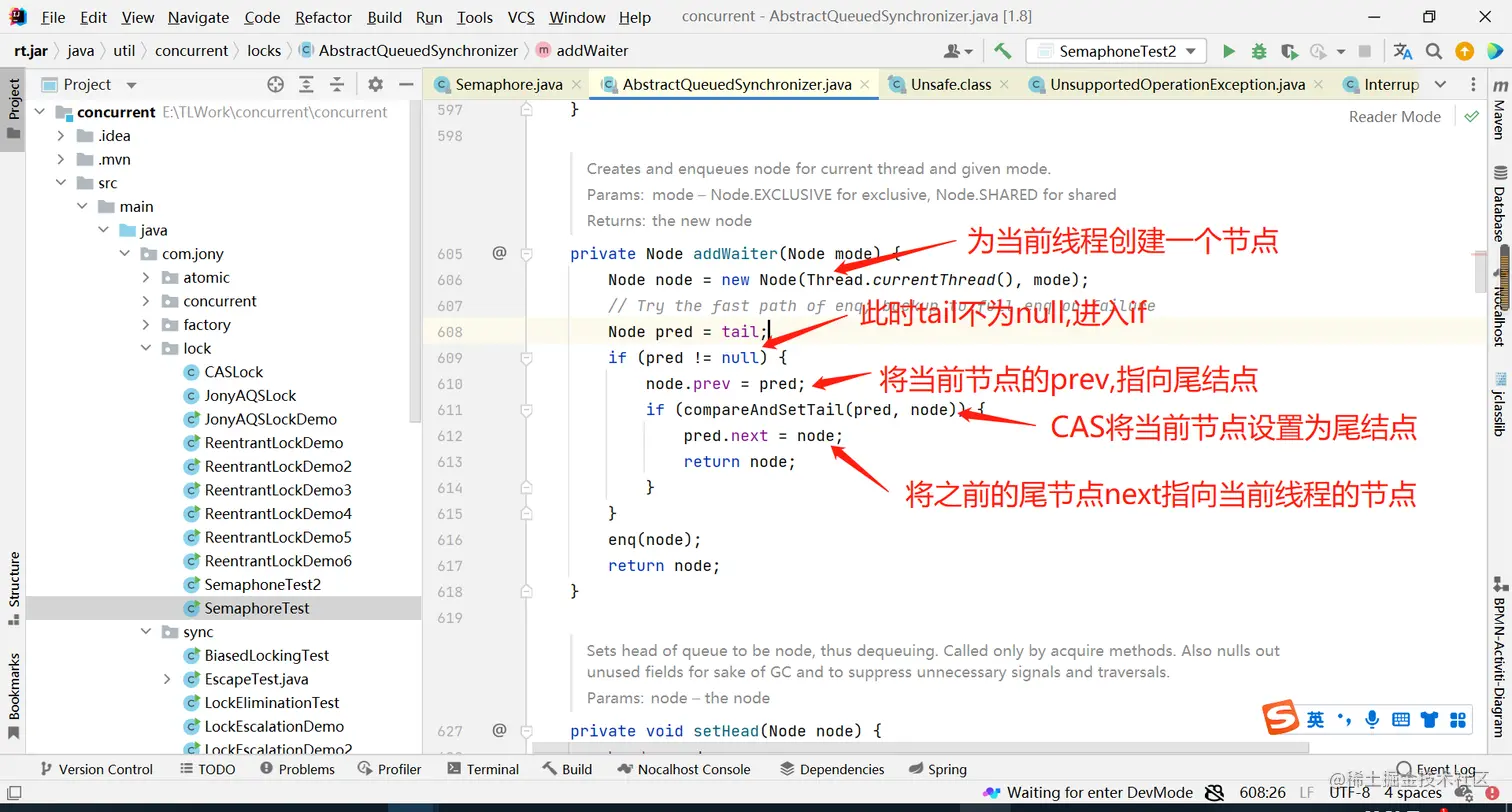The width and height of the screenshot is (1512, 812).
Task: Collapse All in the Project panel
Action: [x=337, y=85]
